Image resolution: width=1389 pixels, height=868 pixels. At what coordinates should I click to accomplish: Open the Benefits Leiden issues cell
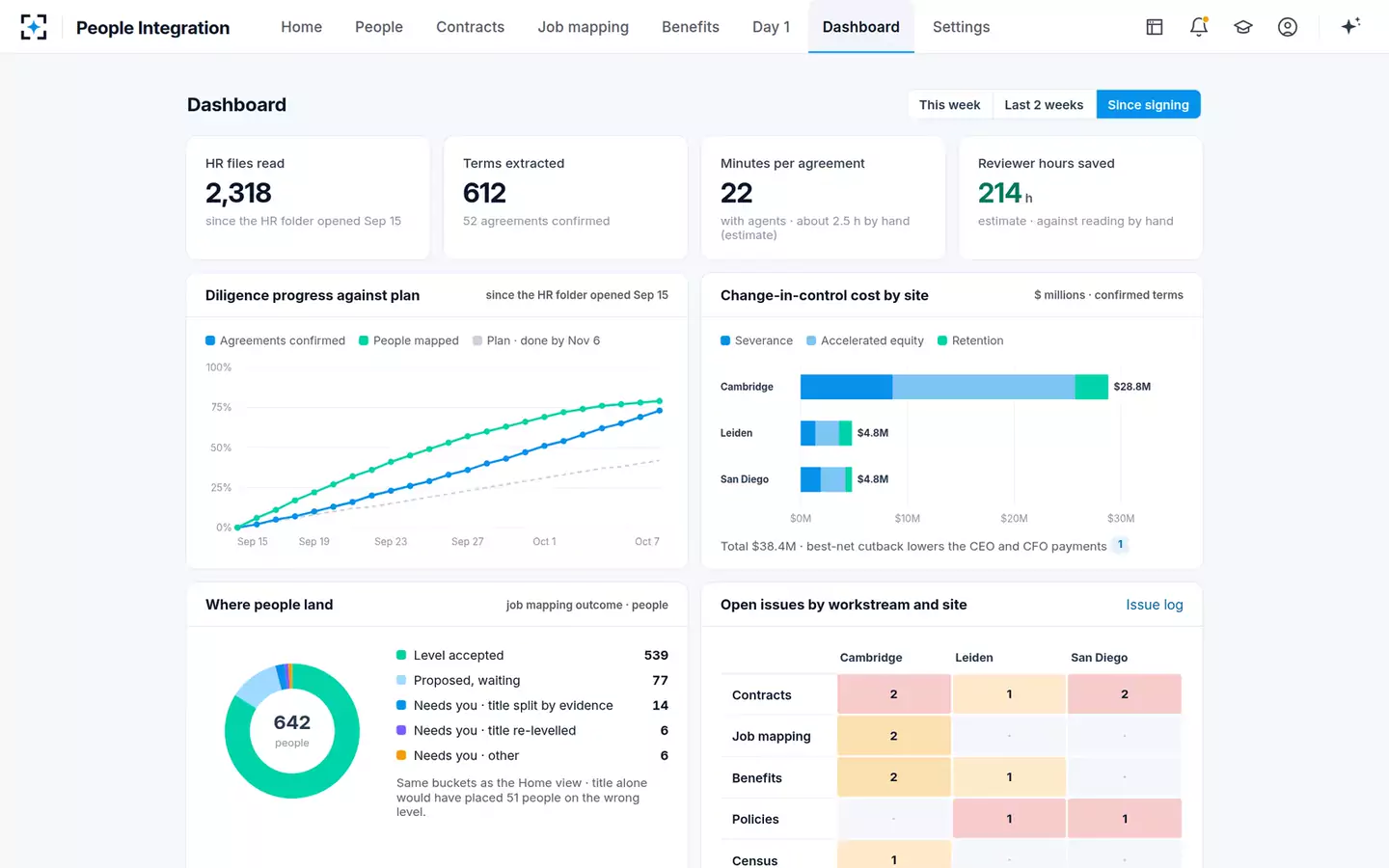pyautogui.click(x=1009, y=777)
